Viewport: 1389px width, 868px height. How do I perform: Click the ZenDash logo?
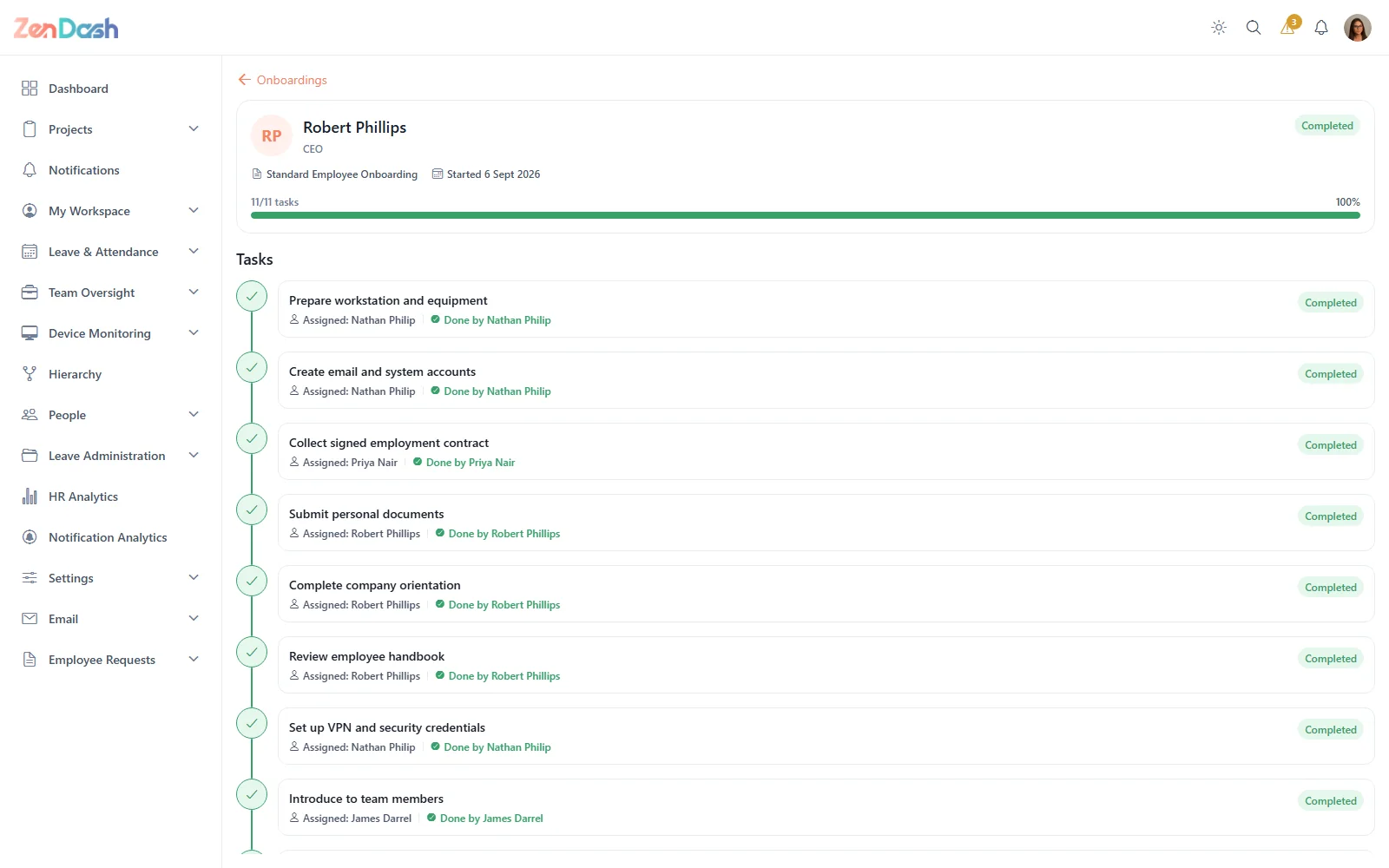tap(66, 29)
